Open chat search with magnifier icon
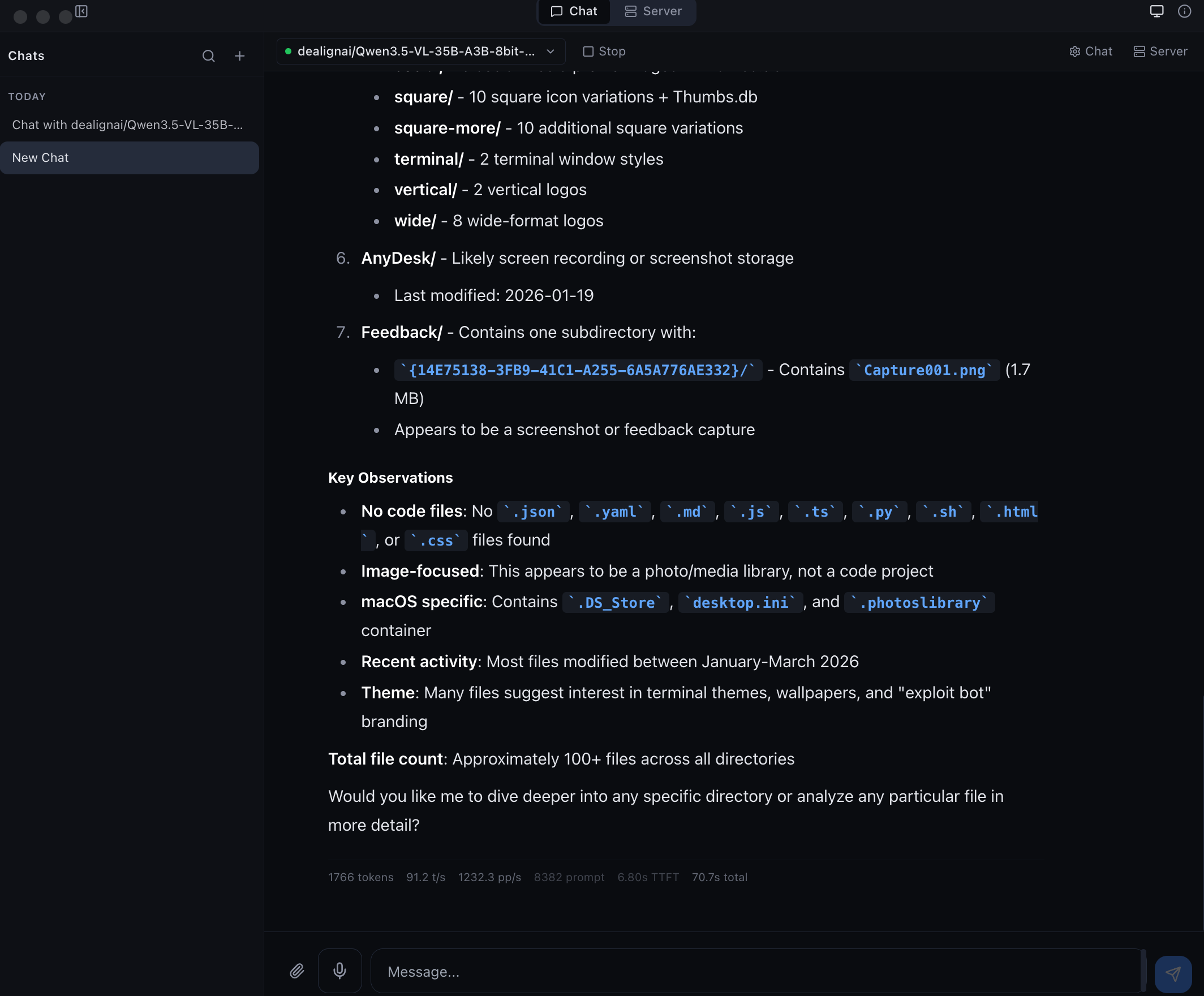 pos(209,55)
